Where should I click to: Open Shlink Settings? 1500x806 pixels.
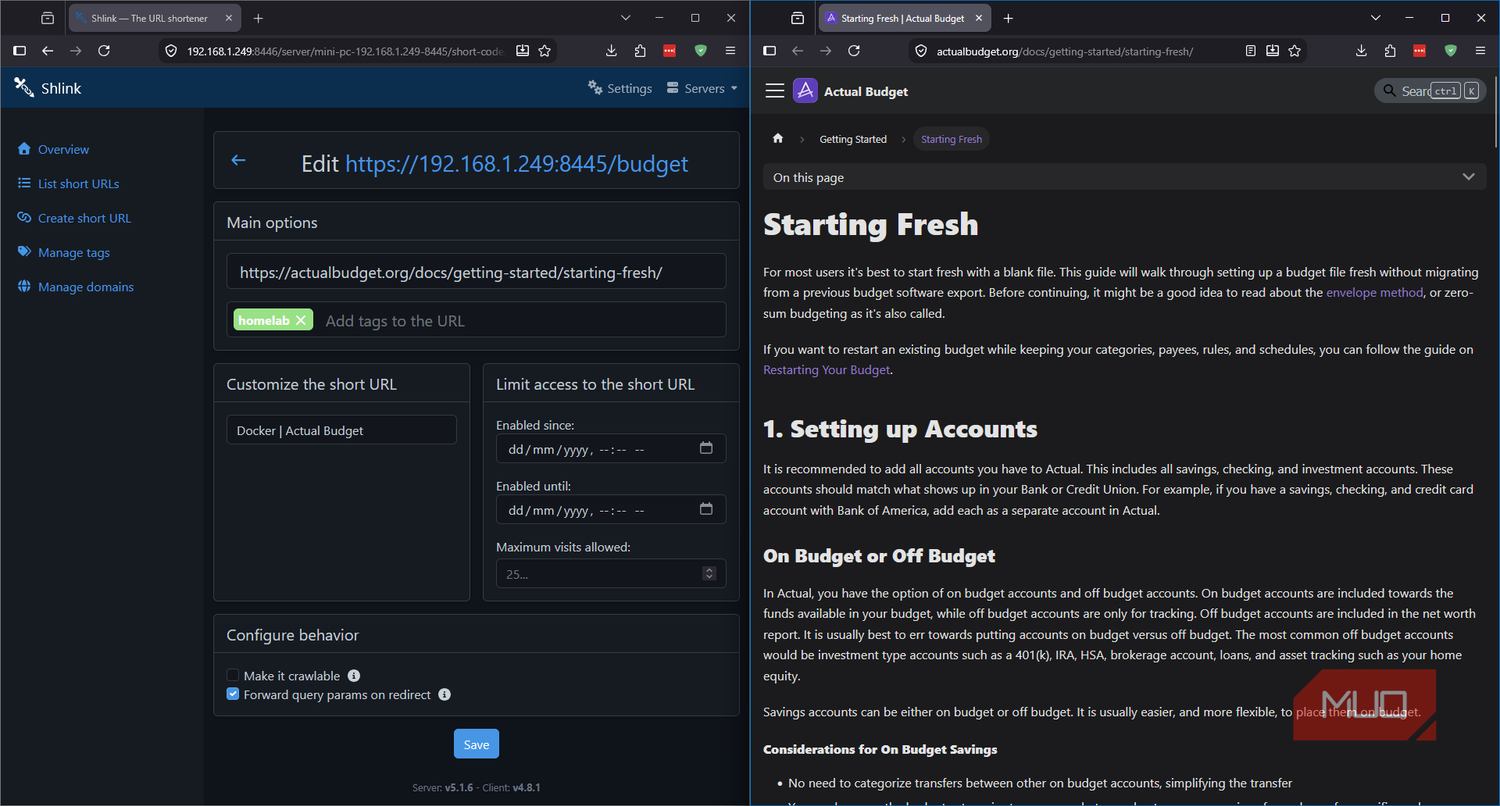pyautogui.click(x=620, y=88)
